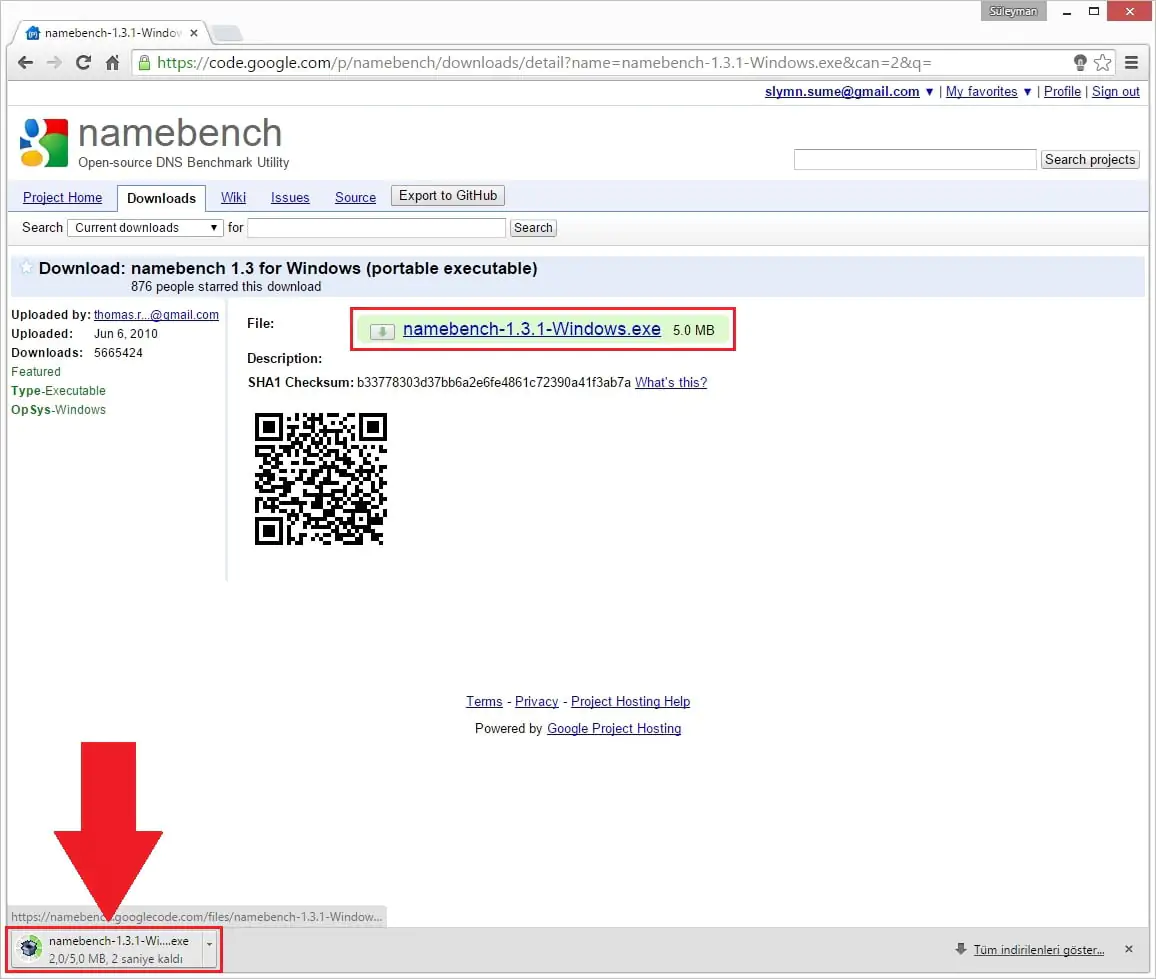Expand the downloaded file options arrow
This screenshot has width=1156, height=979.
click(x=209, y=943)
